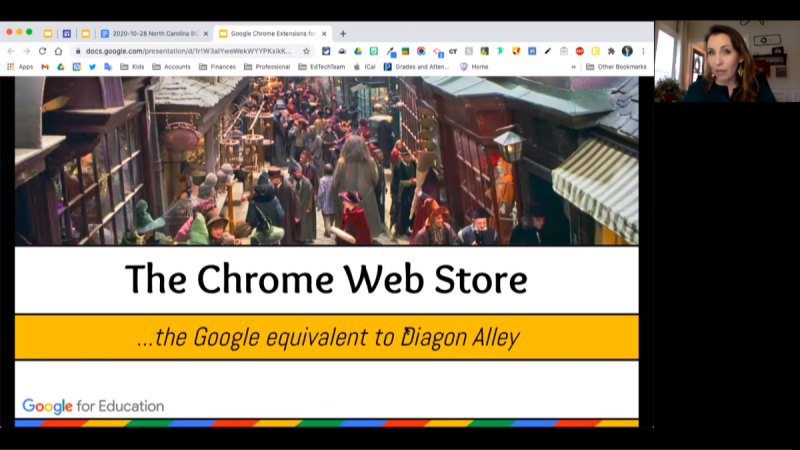This screenshot has height=450, width=800.
Task: Open a new browser tab
Action: pyautogui.click(x=343, y=34)
